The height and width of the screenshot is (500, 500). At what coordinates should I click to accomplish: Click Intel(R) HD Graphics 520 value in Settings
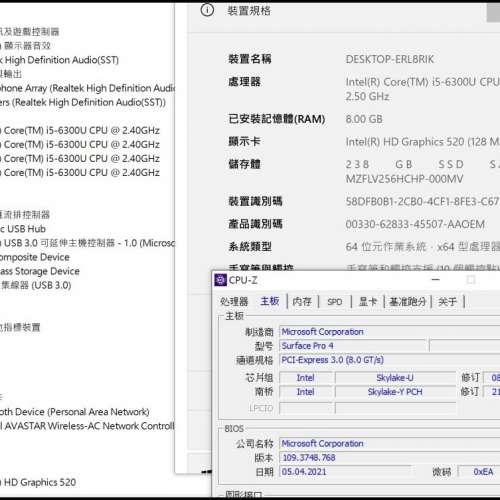pyautogui.click(x=422, y=142)
